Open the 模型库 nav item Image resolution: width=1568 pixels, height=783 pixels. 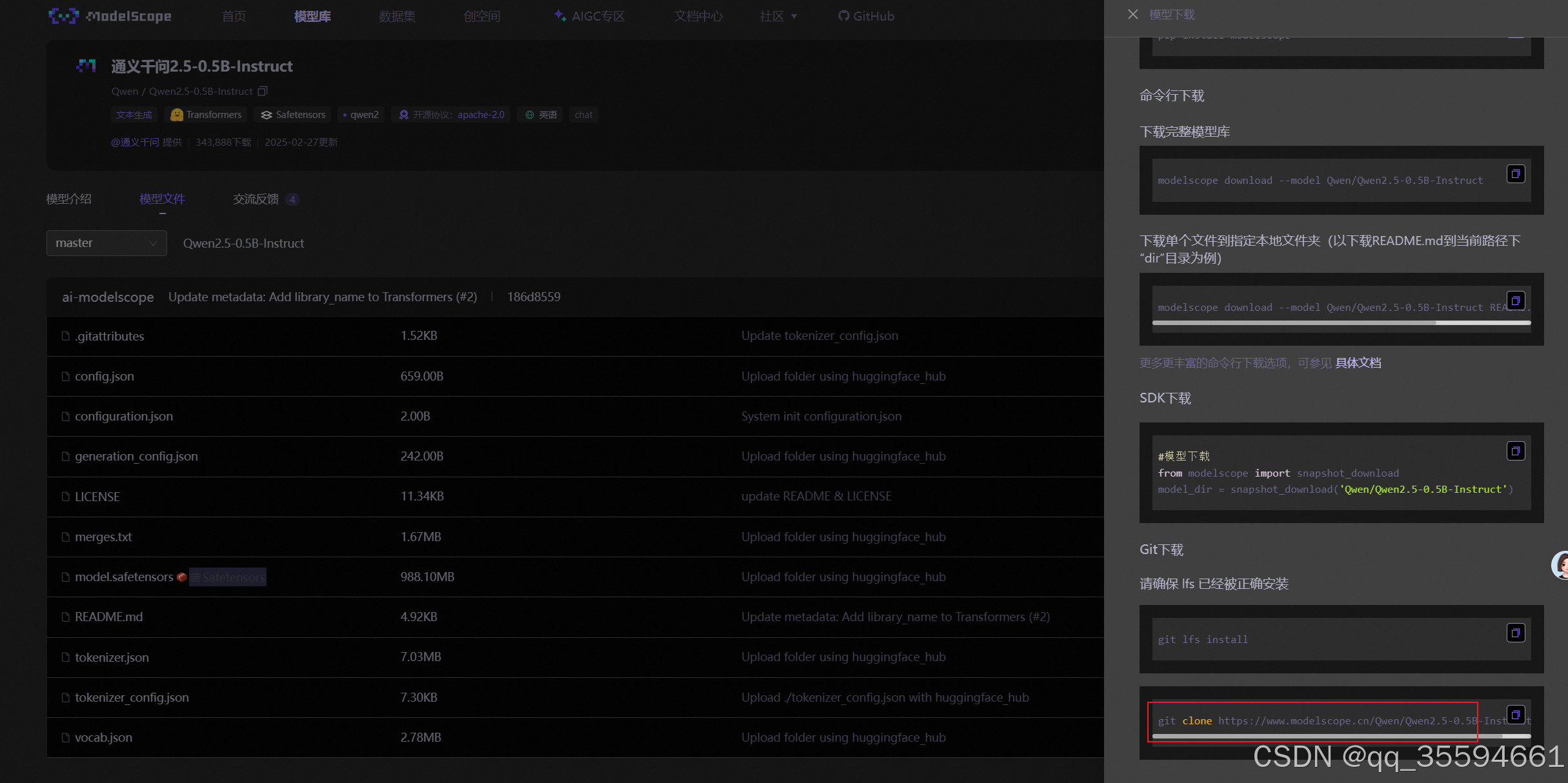point(312,16)
